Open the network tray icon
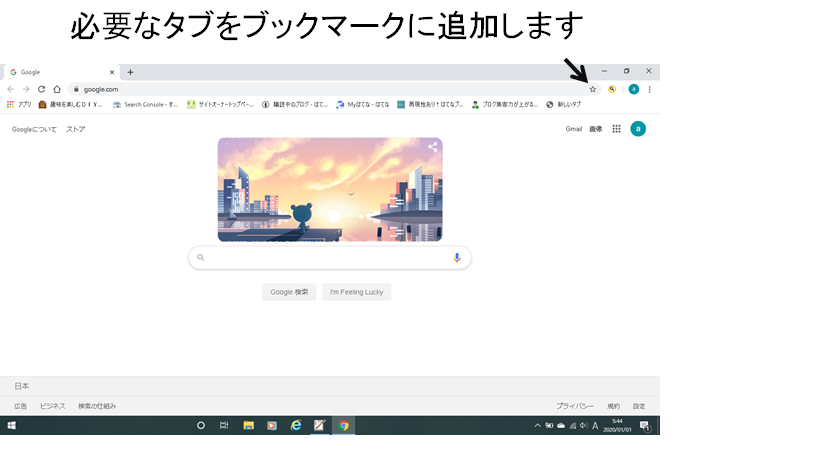 573,426
